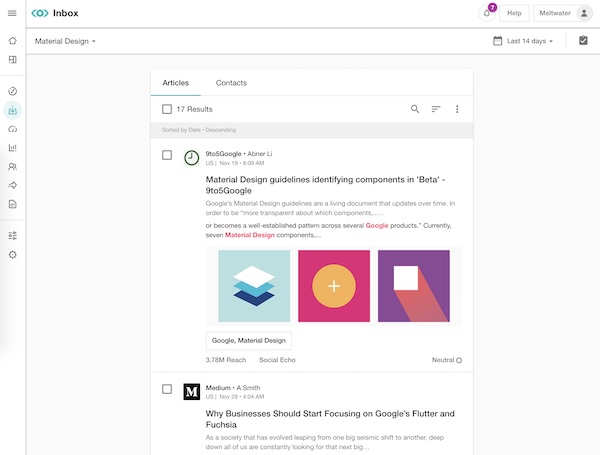The height and width of the screenshot is (455, 600).
Task: Open the three-dot more options menu
Action: coord(457,109)
